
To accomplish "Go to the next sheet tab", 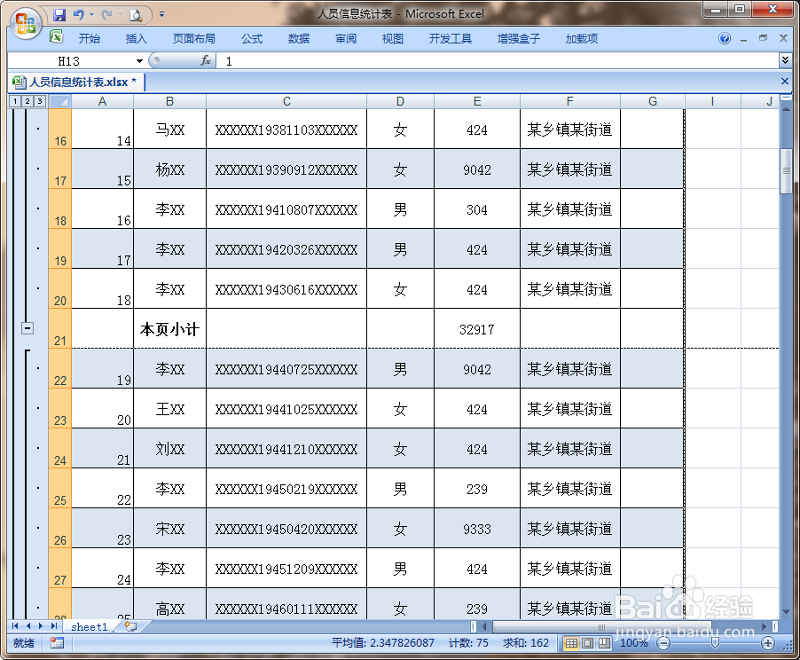I will (40, 626).
